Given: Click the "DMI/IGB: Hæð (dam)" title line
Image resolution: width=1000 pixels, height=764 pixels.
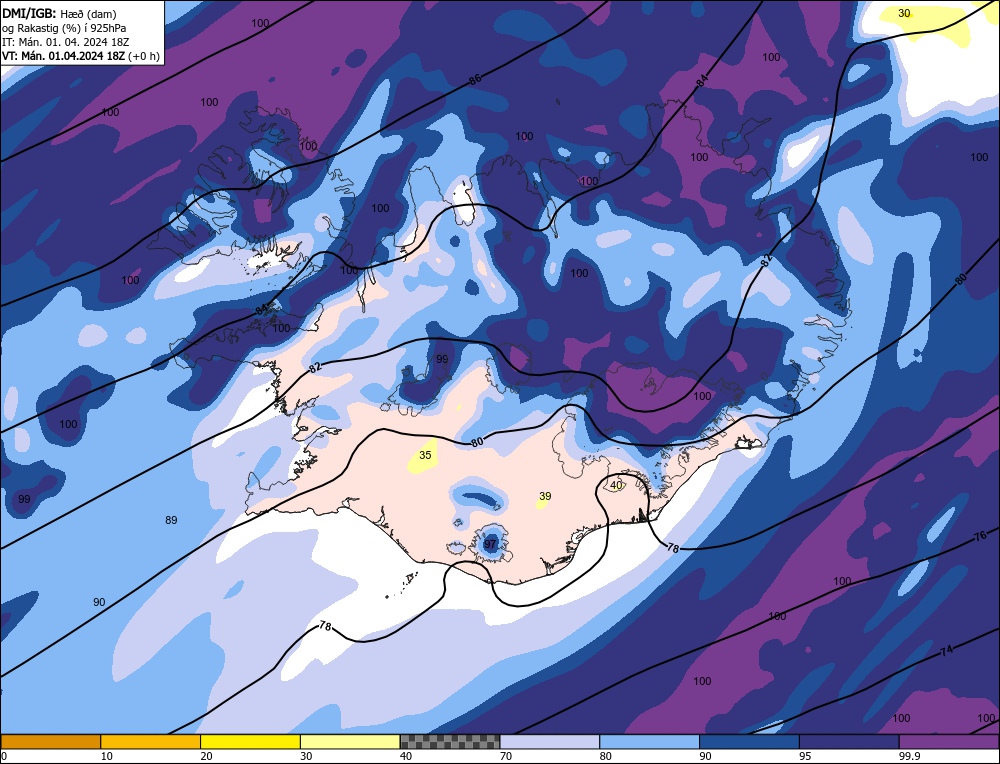Looking at the screenshot, I should point(59,13).
